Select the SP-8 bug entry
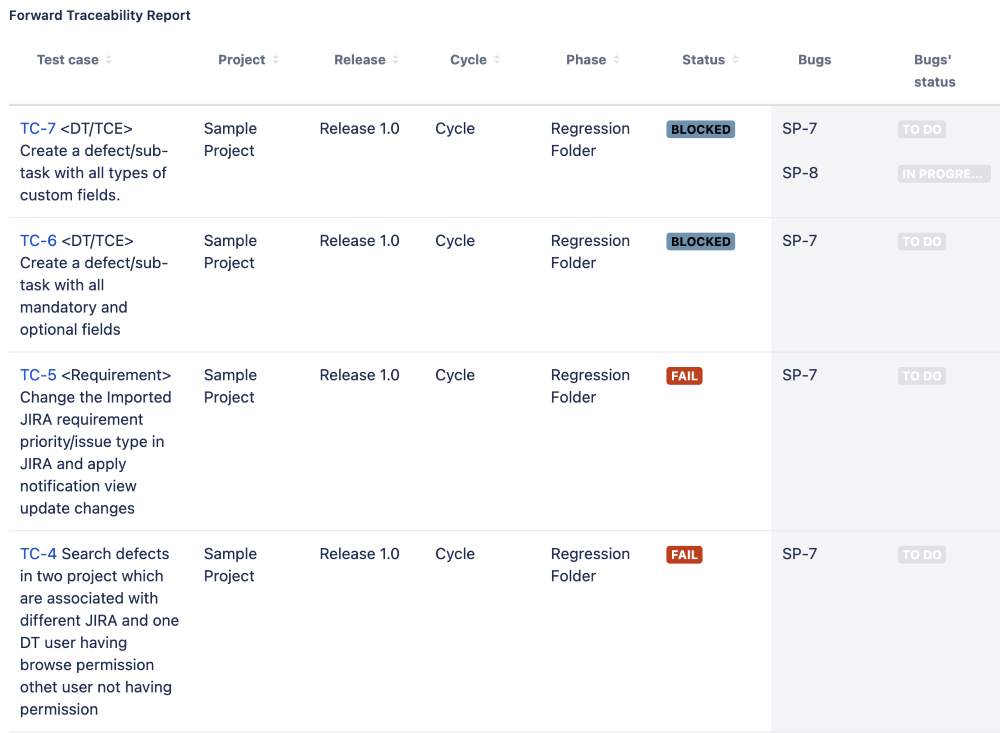Viewport: 1000px width, 733px height. coord(800,173)
